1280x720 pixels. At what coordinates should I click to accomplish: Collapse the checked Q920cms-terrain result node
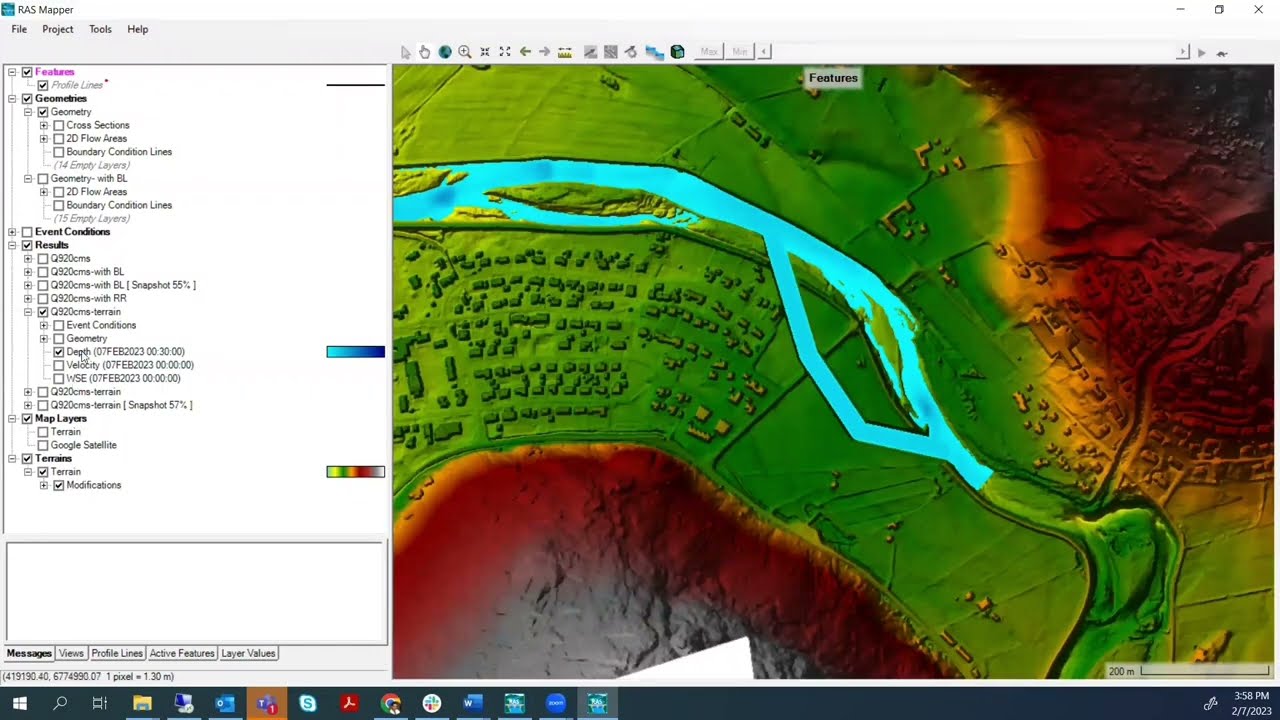click(28, 312)
